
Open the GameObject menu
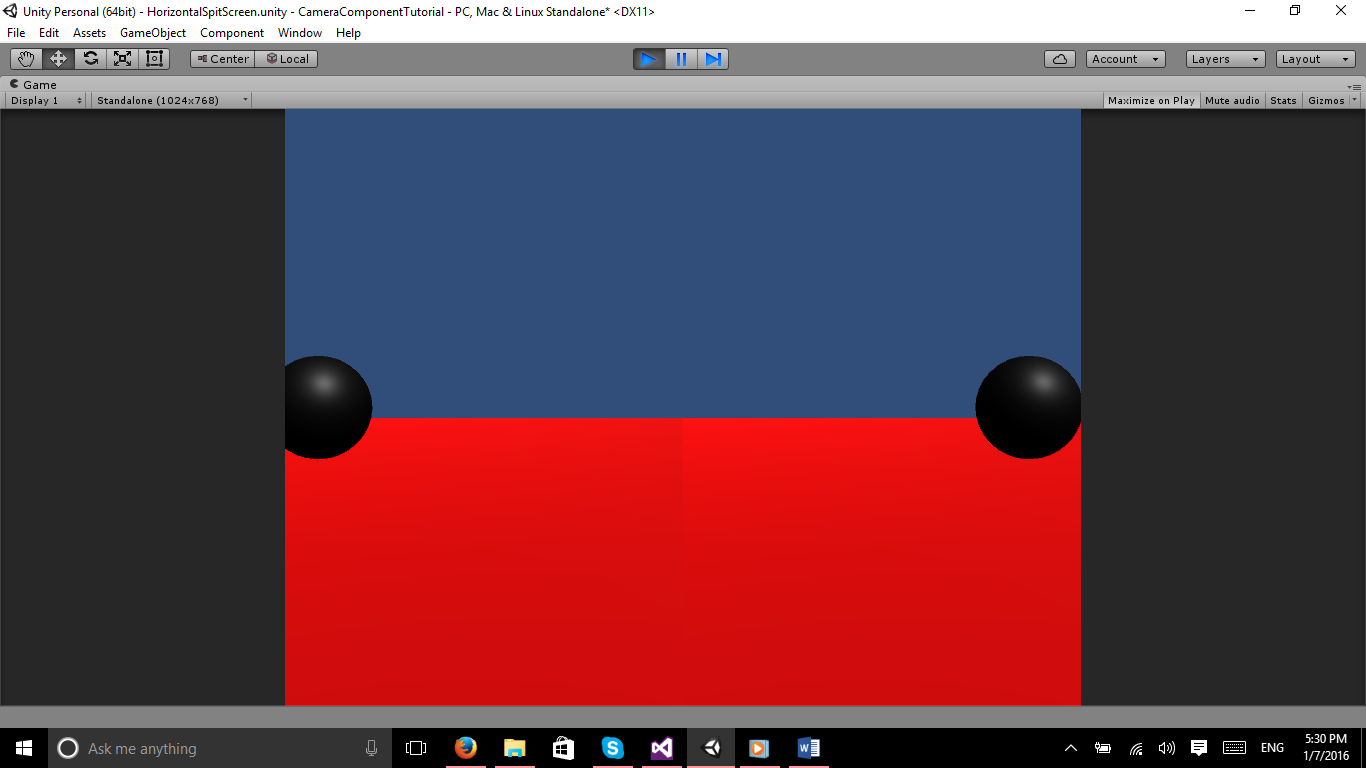pos(153,33)
